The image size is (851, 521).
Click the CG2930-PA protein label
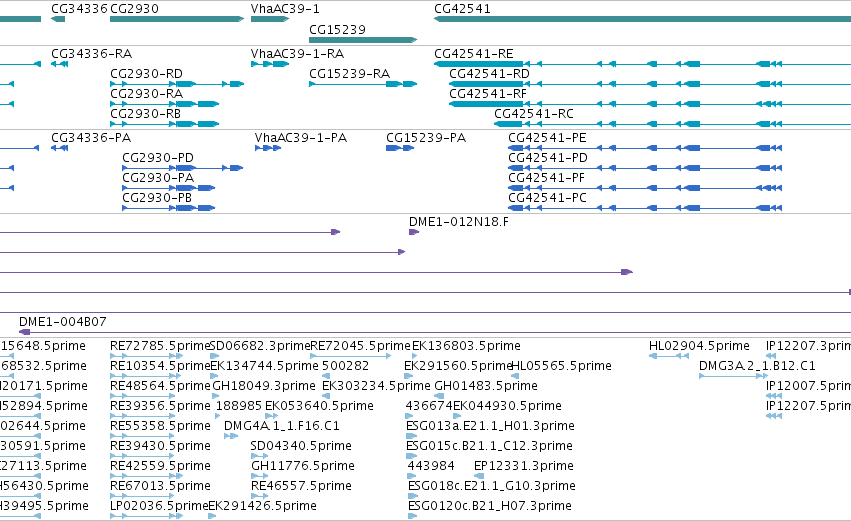158,177
